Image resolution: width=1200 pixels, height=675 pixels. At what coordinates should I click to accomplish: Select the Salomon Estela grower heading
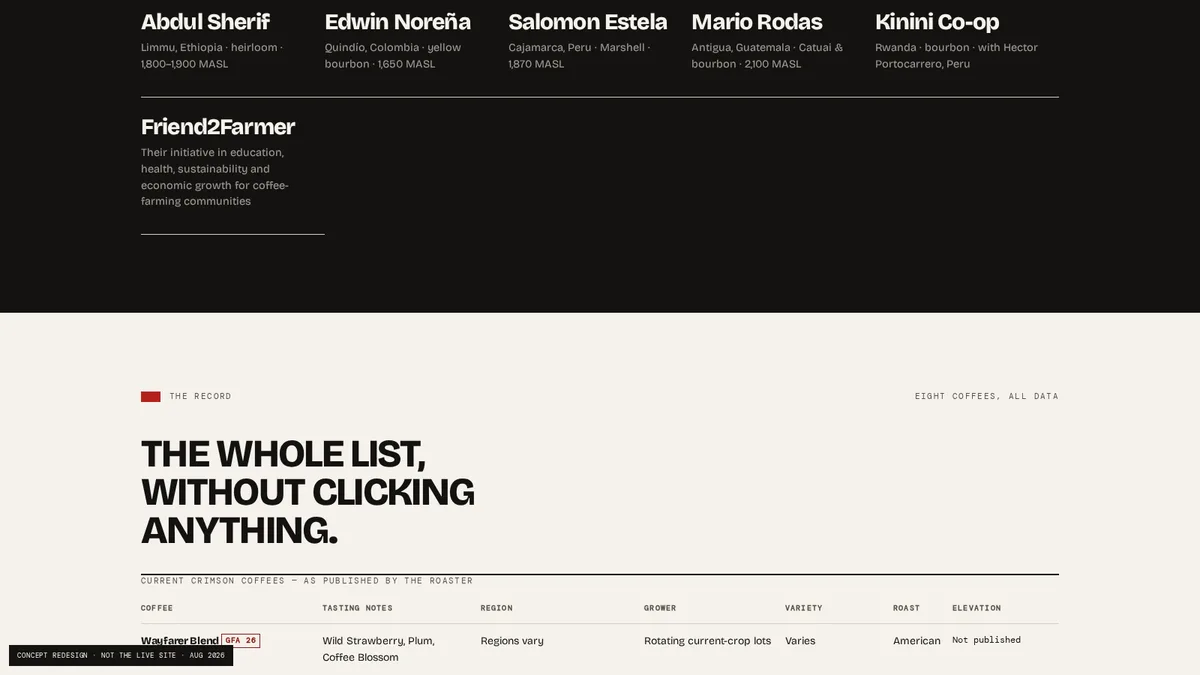point(587,22)
